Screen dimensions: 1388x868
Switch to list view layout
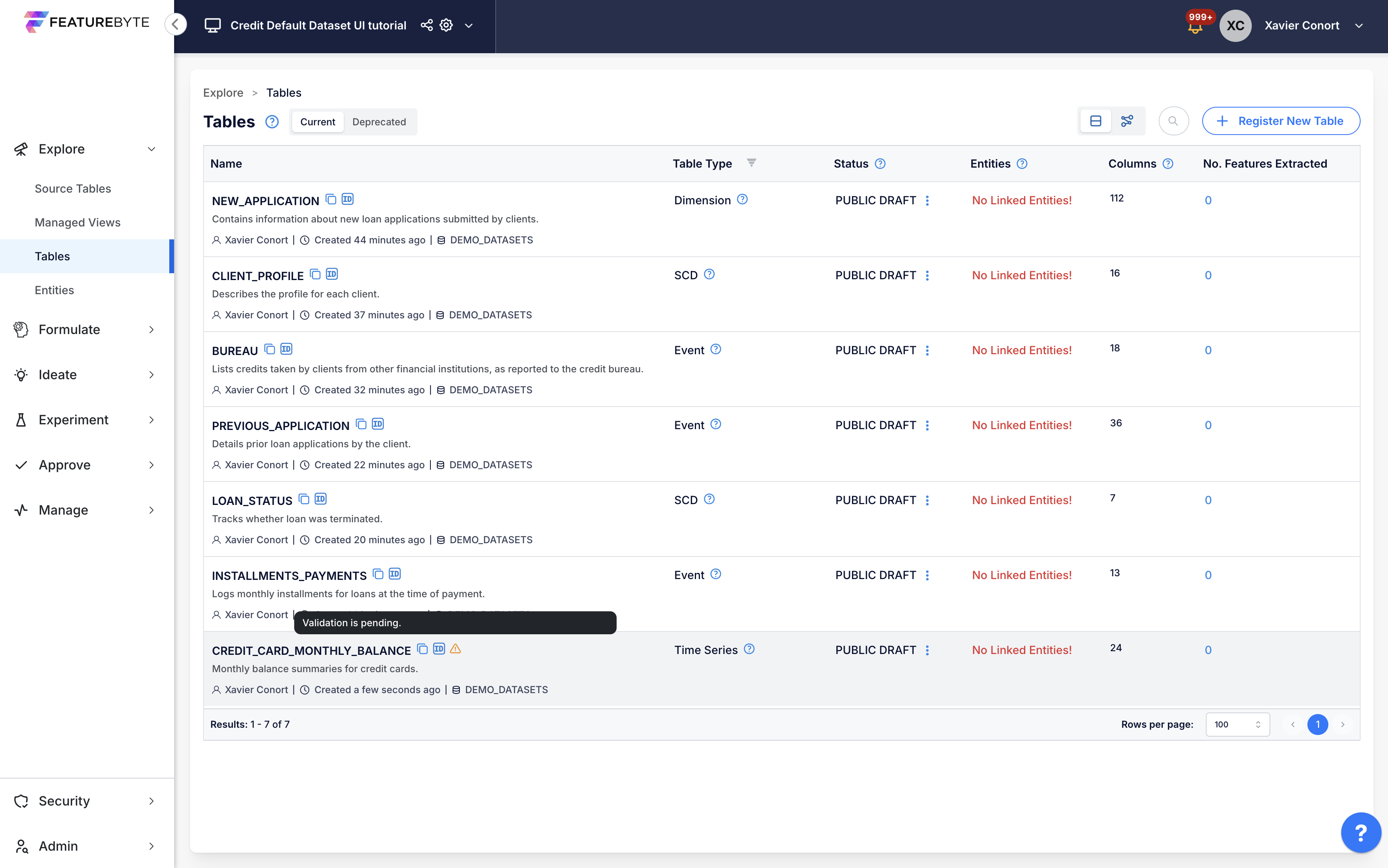1095,121
